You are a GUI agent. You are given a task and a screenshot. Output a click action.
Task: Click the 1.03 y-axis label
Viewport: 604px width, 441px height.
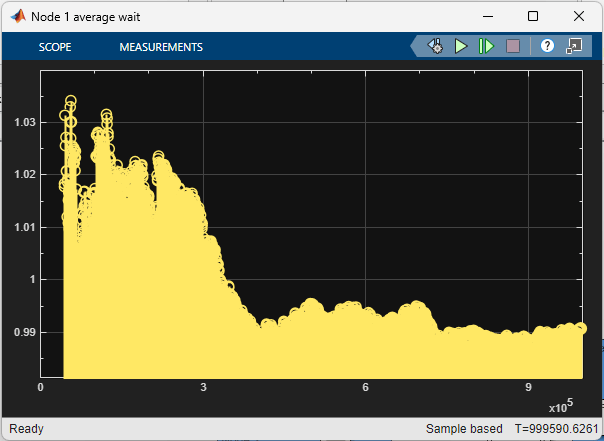tap(24, 122)
